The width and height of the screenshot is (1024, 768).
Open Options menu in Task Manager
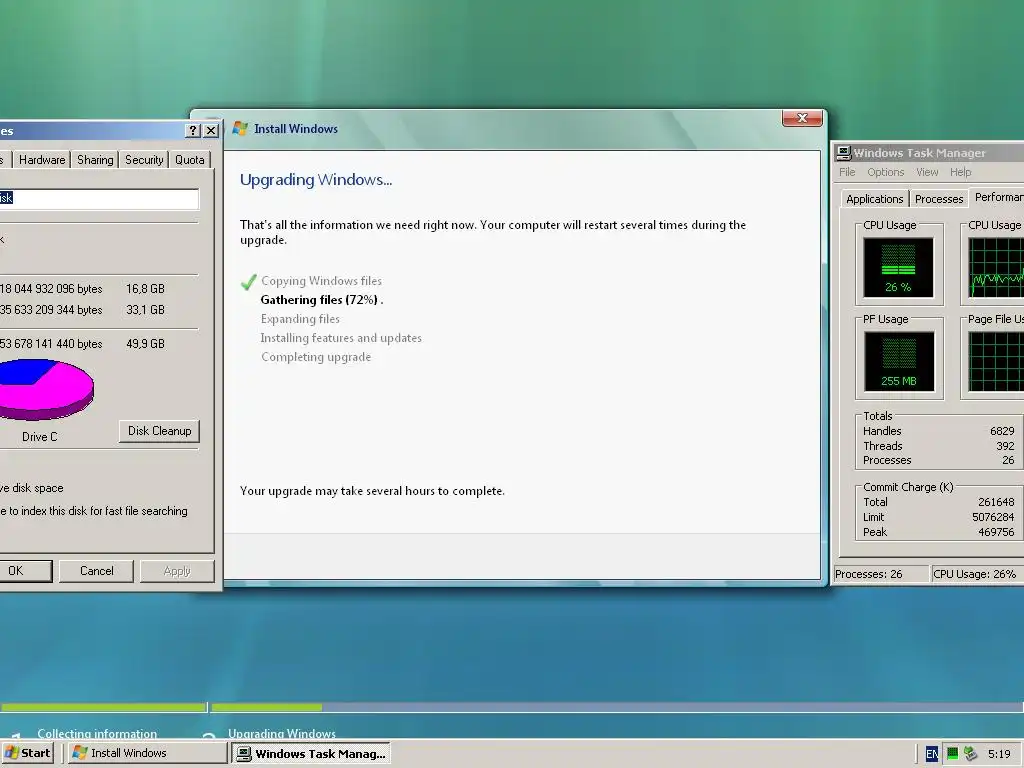click(x=886, y=172)
